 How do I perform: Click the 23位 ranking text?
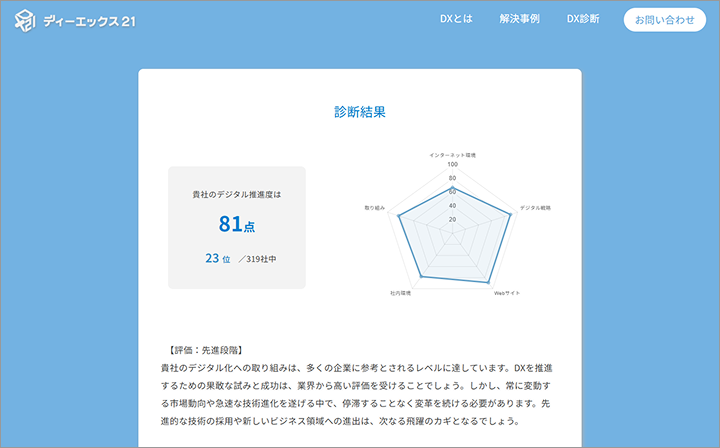[x=217, y=259]
